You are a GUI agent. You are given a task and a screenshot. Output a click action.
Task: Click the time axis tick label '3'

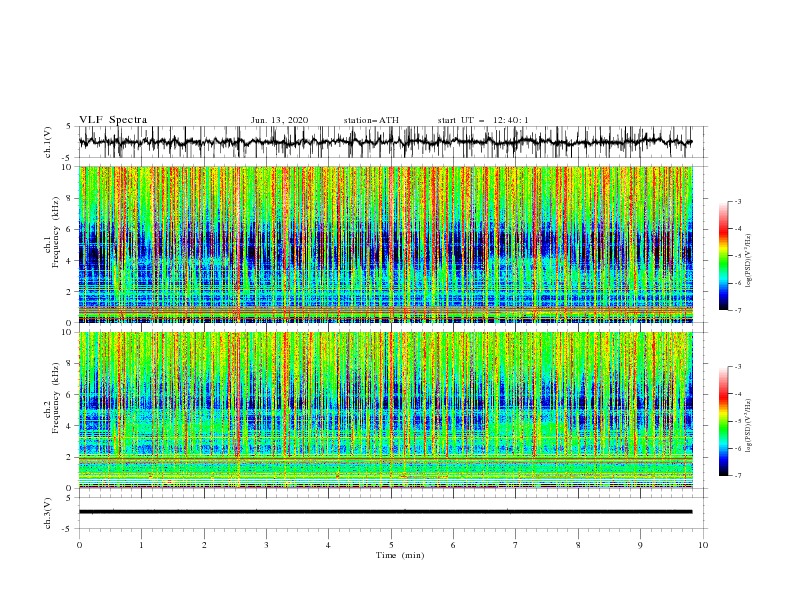coord(266,545)
